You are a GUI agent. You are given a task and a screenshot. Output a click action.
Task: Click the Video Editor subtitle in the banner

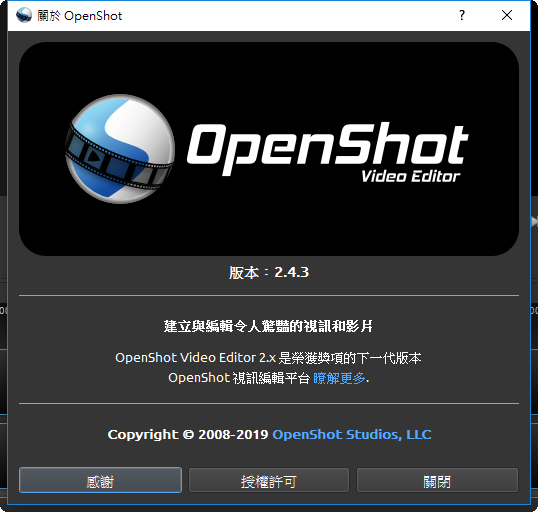coord(410,176)
